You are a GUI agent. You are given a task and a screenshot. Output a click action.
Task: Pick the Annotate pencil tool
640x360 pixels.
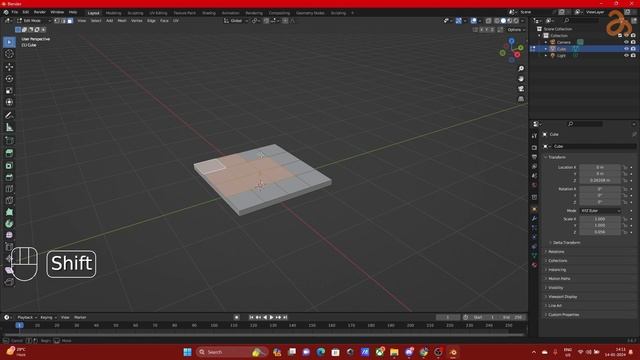[9, 116]
